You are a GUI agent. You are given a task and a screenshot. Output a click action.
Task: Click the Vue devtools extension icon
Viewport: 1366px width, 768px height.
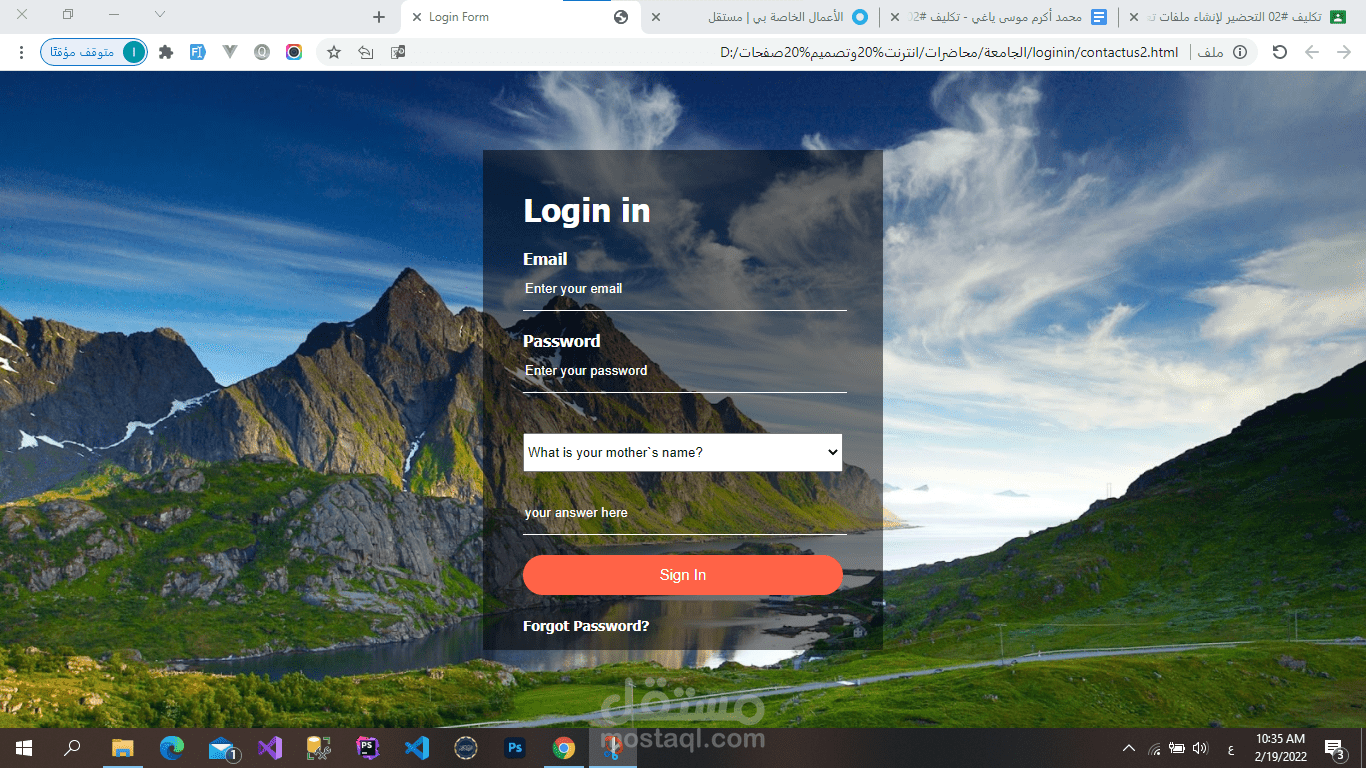point(230,52)
